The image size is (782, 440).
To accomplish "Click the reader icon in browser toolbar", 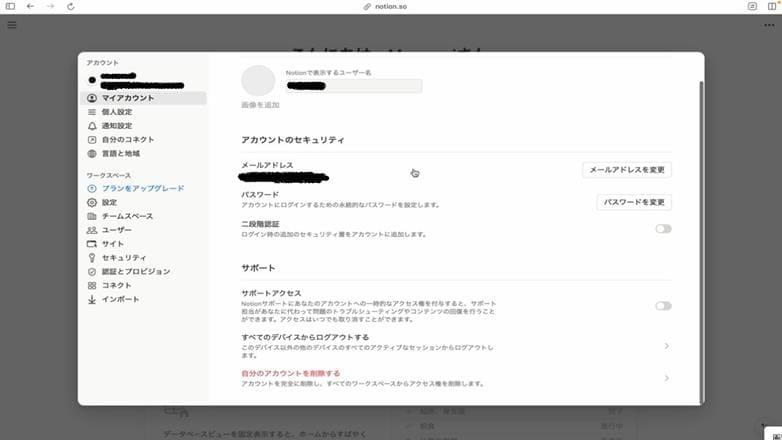I will click(752, 6).
